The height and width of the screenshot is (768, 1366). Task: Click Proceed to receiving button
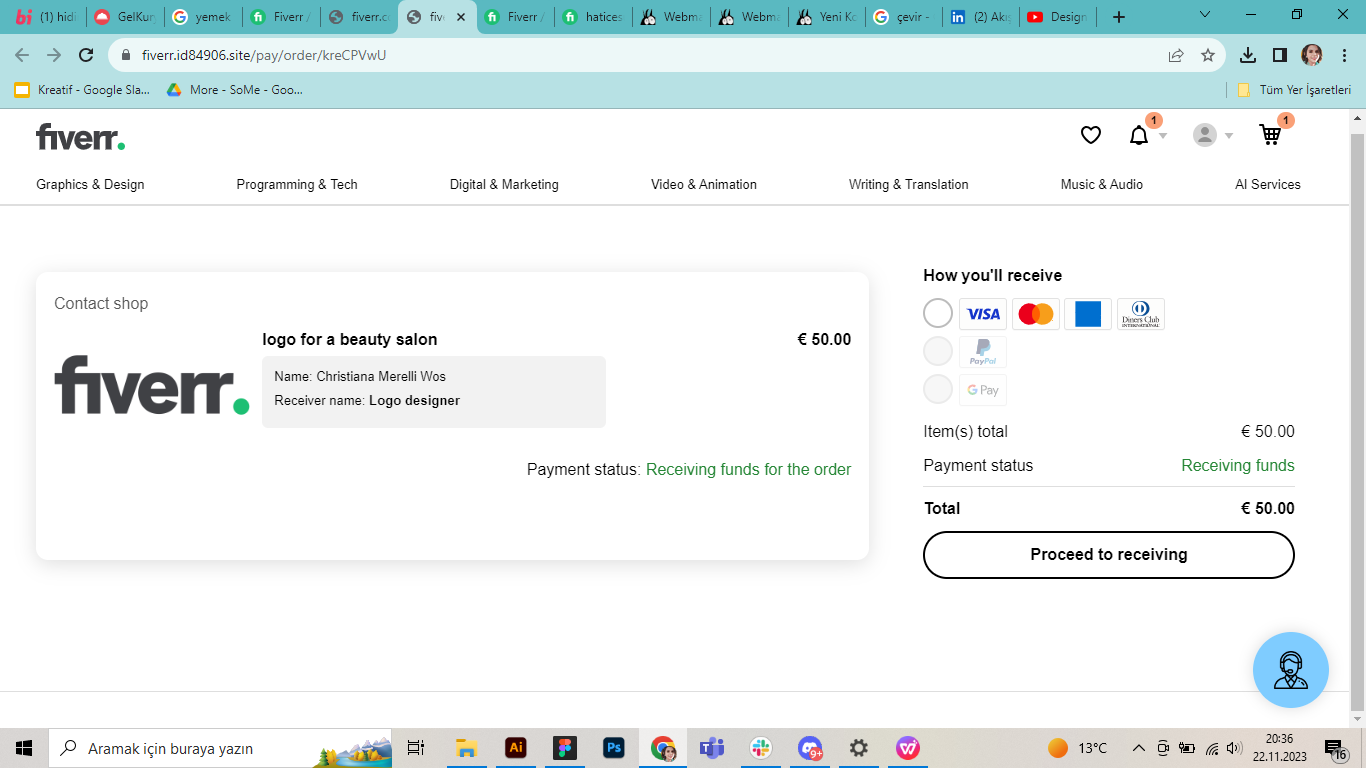tap(1109, 555)
